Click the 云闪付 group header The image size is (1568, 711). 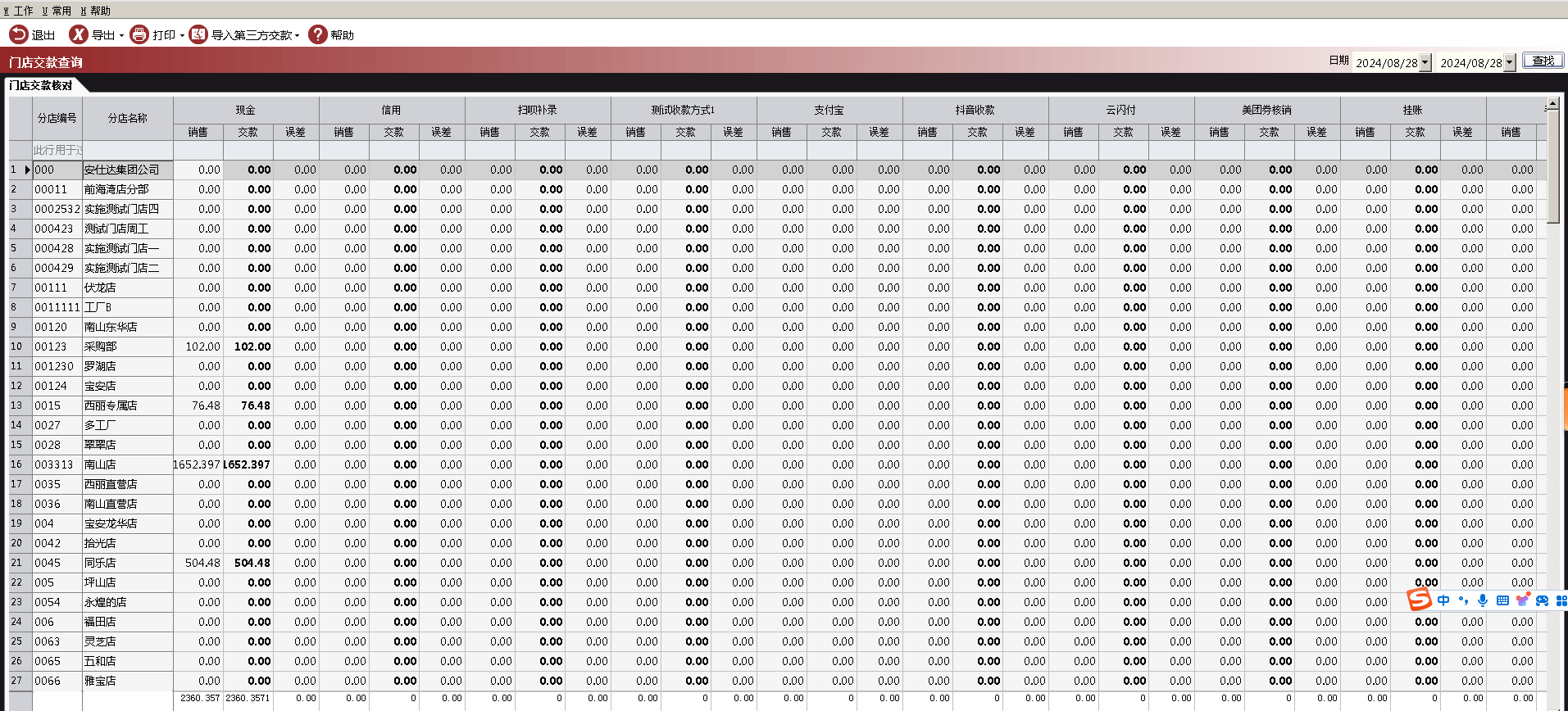[1121, 110]
